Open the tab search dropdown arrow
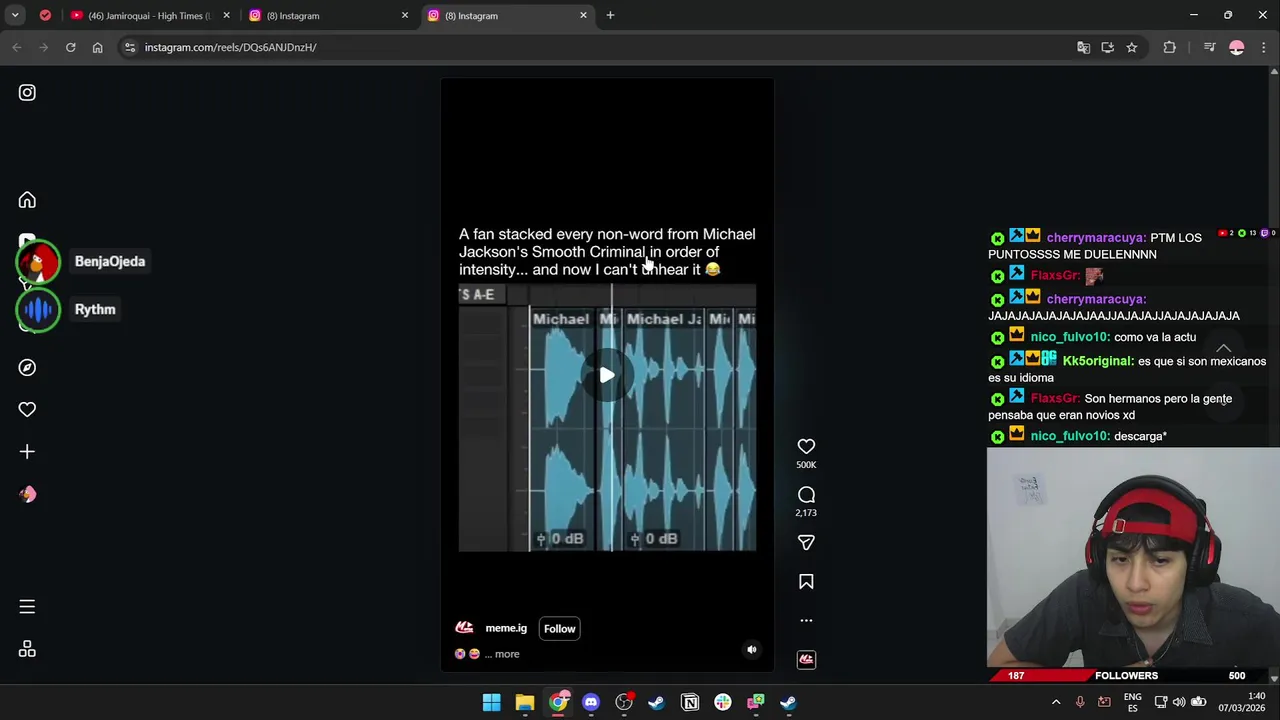This screenshot has height=720, width=1280. pyautogui.click(x=15, y=15)
